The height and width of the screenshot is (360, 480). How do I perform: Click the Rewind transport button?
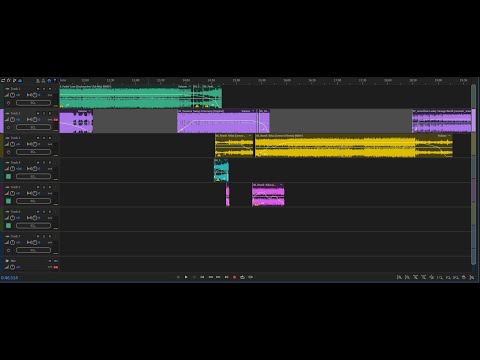[210, 277]
